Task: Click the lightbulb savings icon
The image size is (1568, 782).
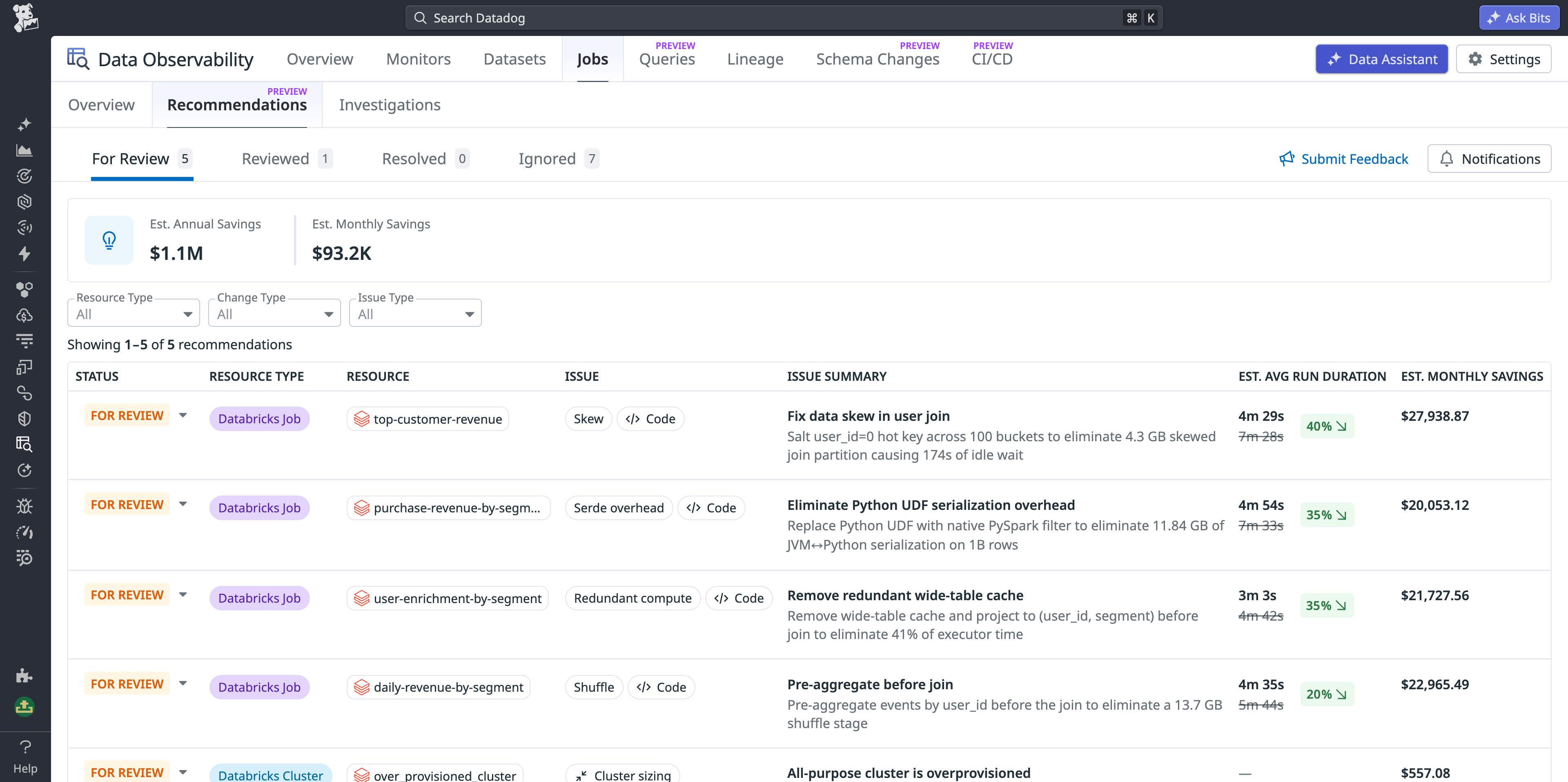Action: [109, 240]
